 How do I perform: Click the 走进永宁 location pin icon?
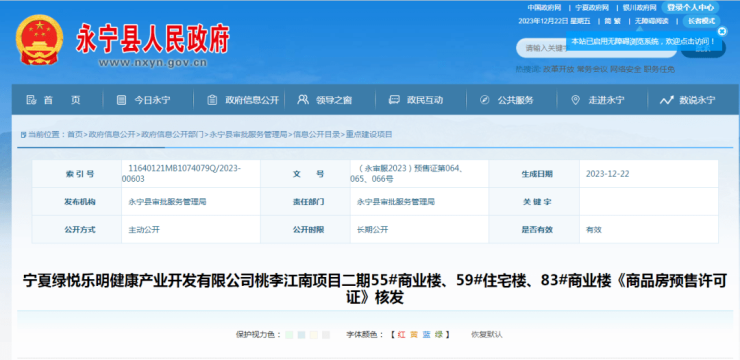[575, 100]
